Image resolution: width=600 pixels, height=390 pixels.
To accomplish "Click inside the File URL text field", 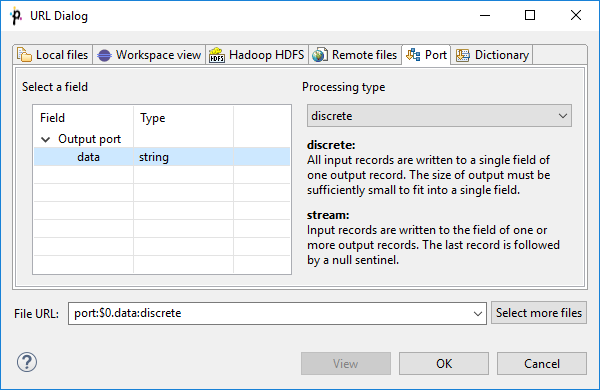I will tap(269, 313).
